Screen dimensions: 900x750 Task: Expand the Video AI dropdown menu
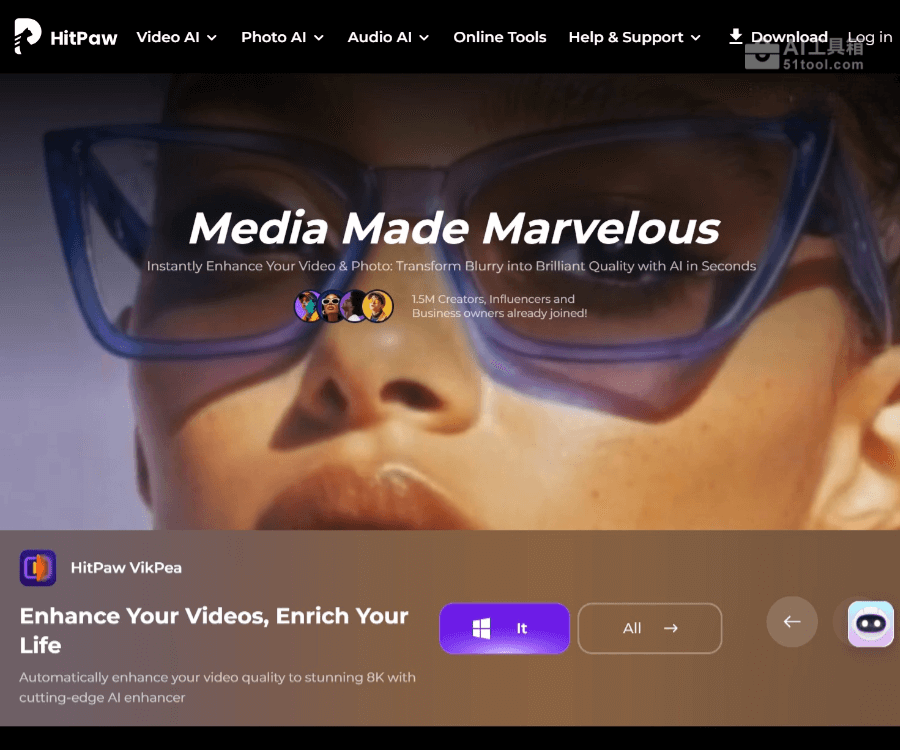(x=177, y=37)
